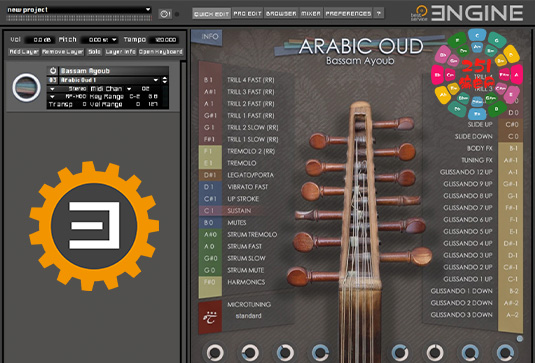The width and height of the screenshot is (535, 363).
Task: Click the Microtuning standard value
Action: (248, 316)
